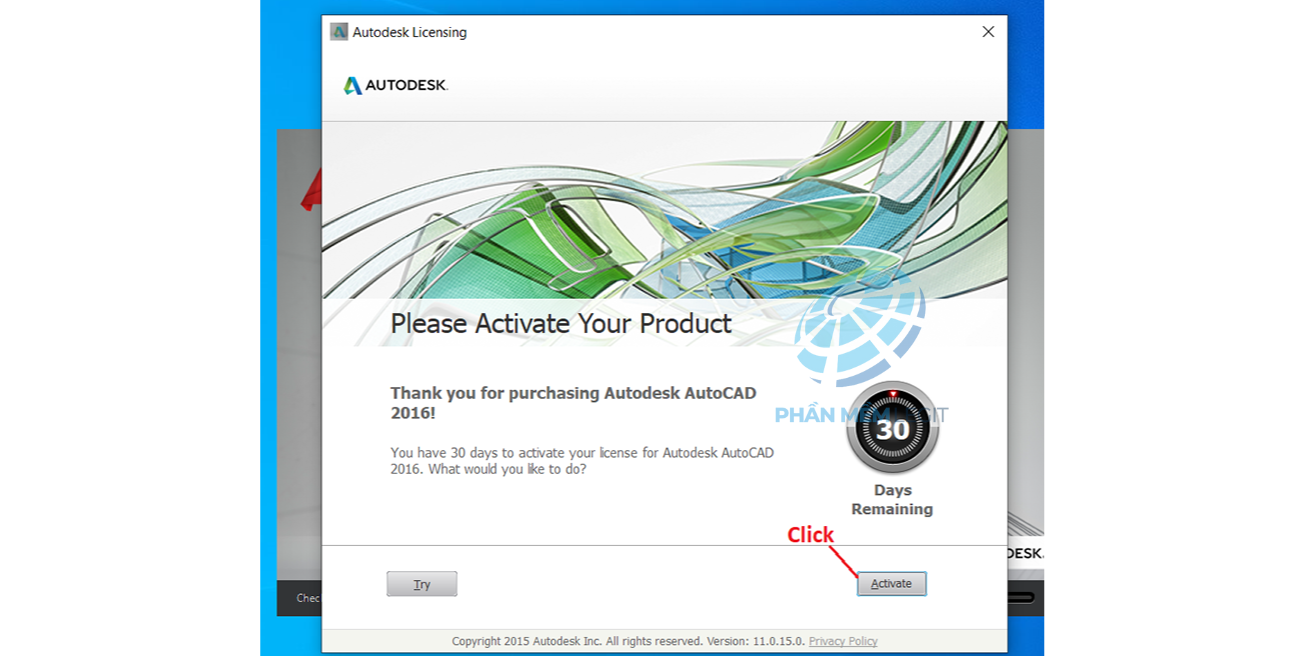Click the Activate button
This screenshot has width=1305, height=656.
pos(891,584)
